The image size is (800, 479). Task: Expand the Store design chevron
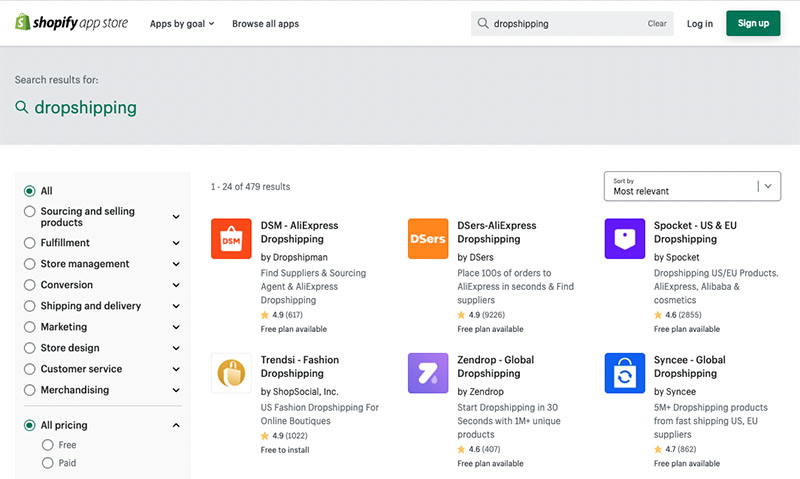[x=176, y=348]
